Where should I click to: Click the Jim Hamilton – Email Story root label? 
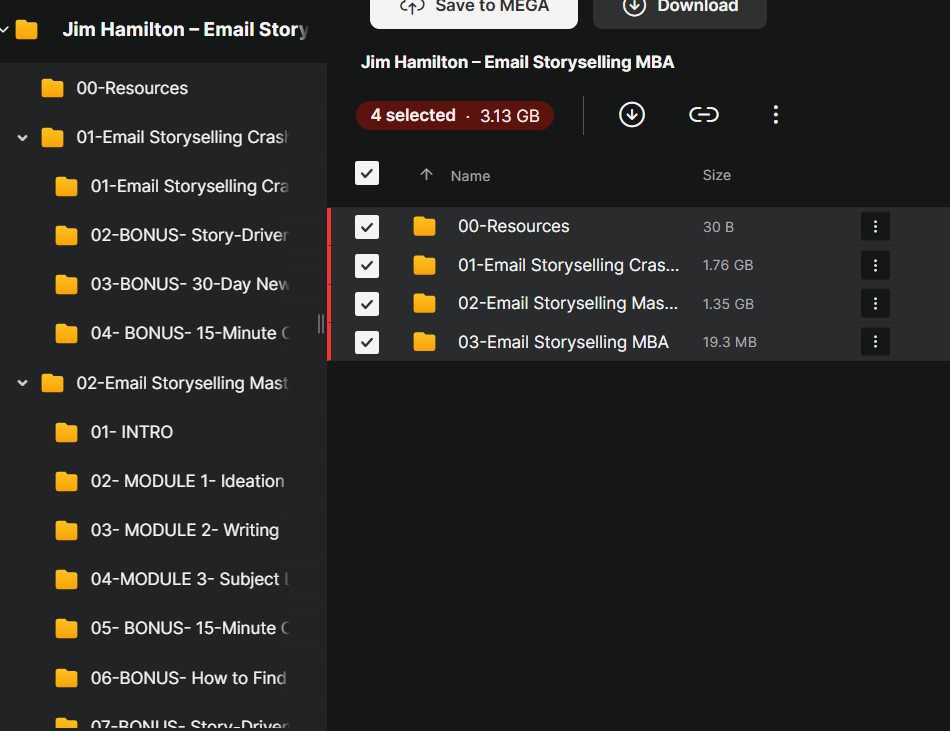(x=185, y=29)
